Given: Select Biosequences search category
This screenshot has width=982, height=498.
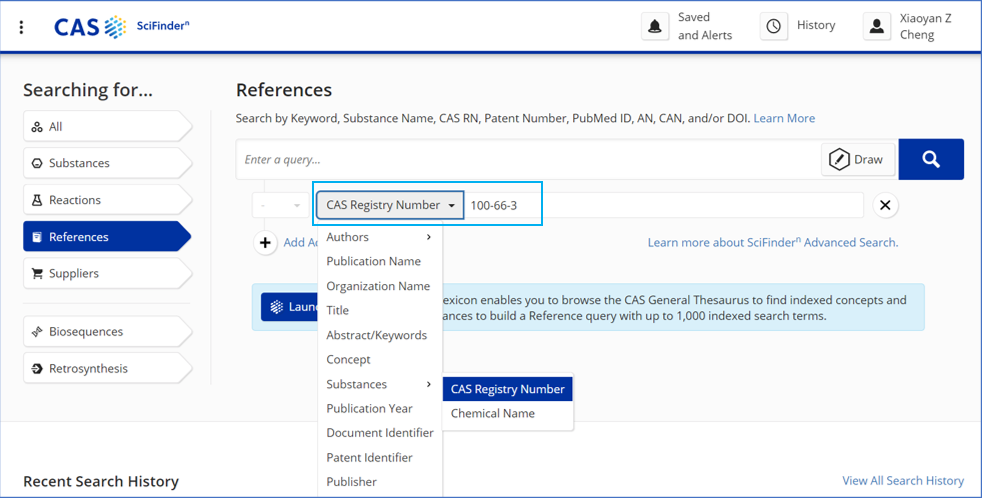Looking at the screenshot, I should click(107, 331).
